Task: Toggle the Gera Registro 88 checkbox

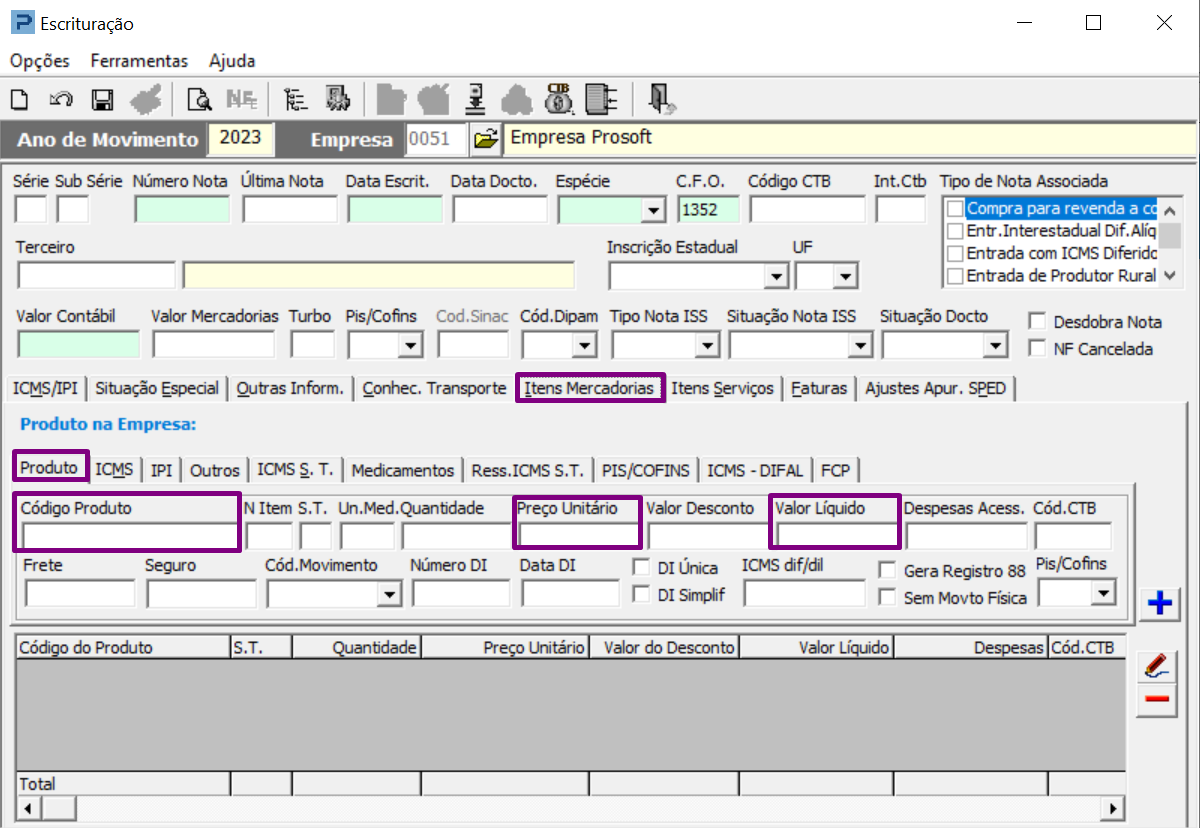Action: [x=887, y=571]
